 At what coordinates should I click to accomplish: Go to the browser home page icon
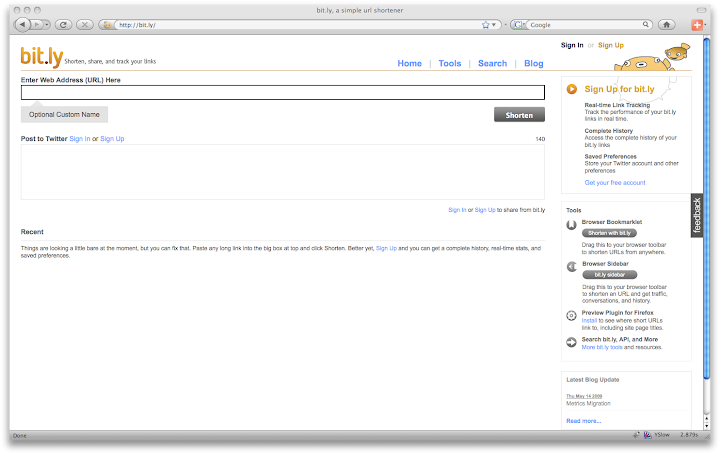coord(667,25)
